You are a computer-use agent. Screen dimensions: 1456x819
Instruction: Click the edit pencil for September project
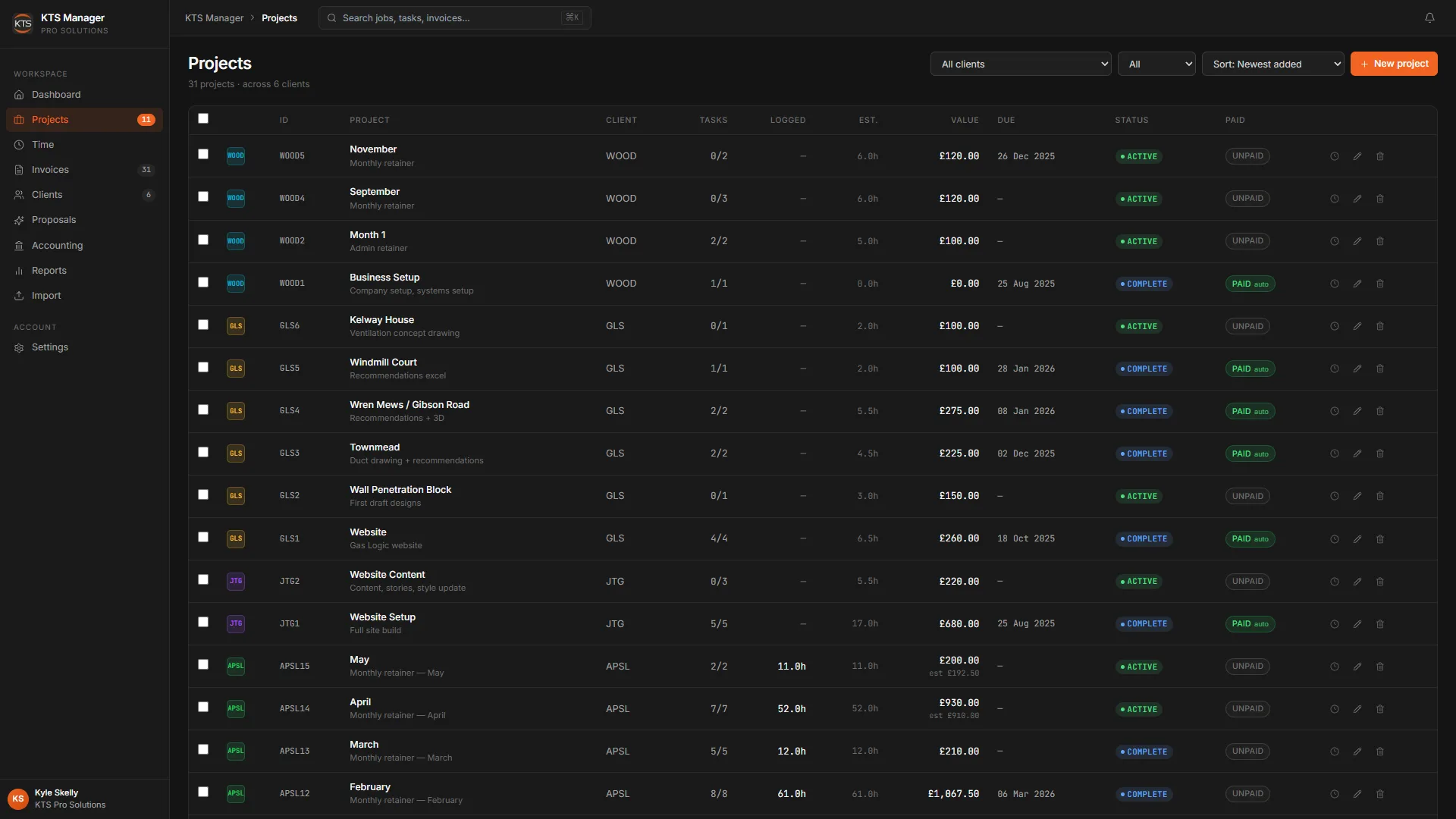[1357, 199]
